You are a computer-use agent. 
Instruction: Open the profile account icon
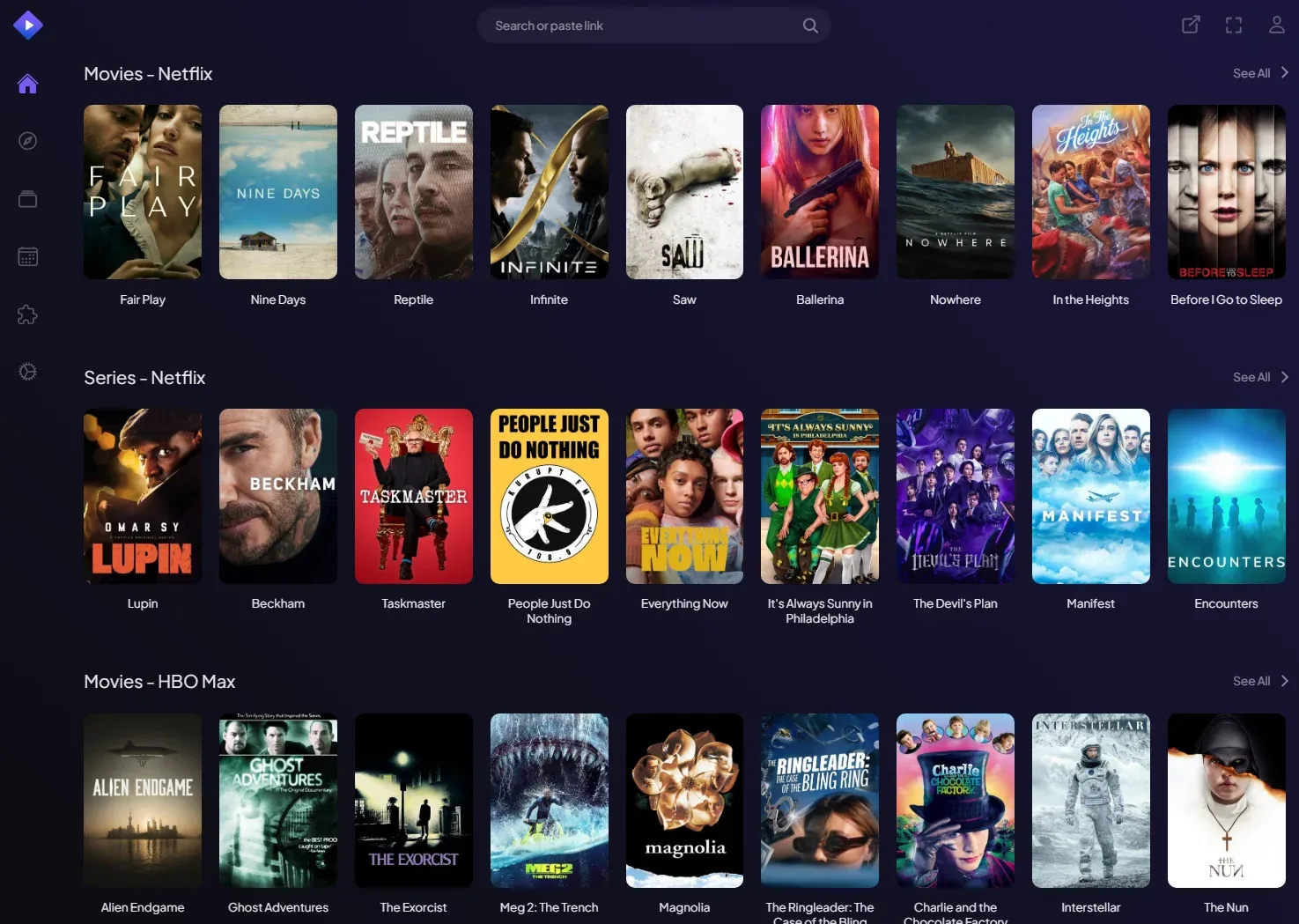coord(1276,25)
